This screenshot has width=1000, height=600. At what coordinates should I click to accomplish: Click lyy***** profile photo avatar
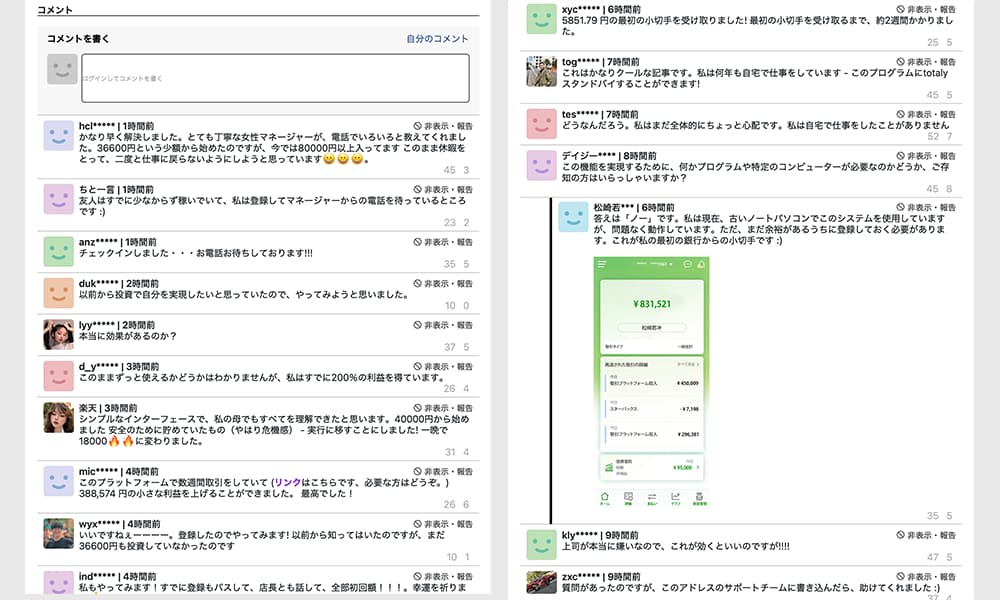point(59,335)
